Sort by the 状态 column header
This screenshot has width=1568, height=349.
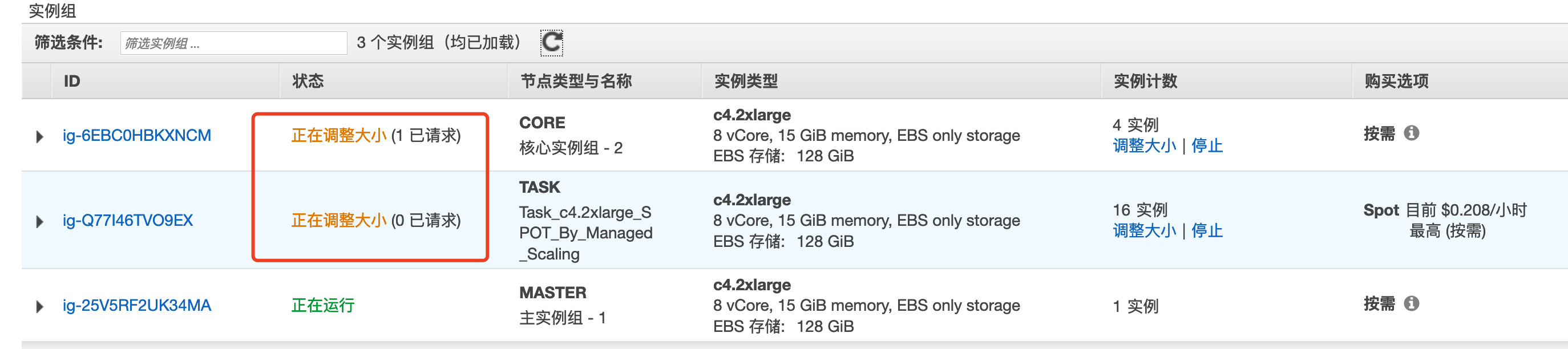(x=308, y=81)
